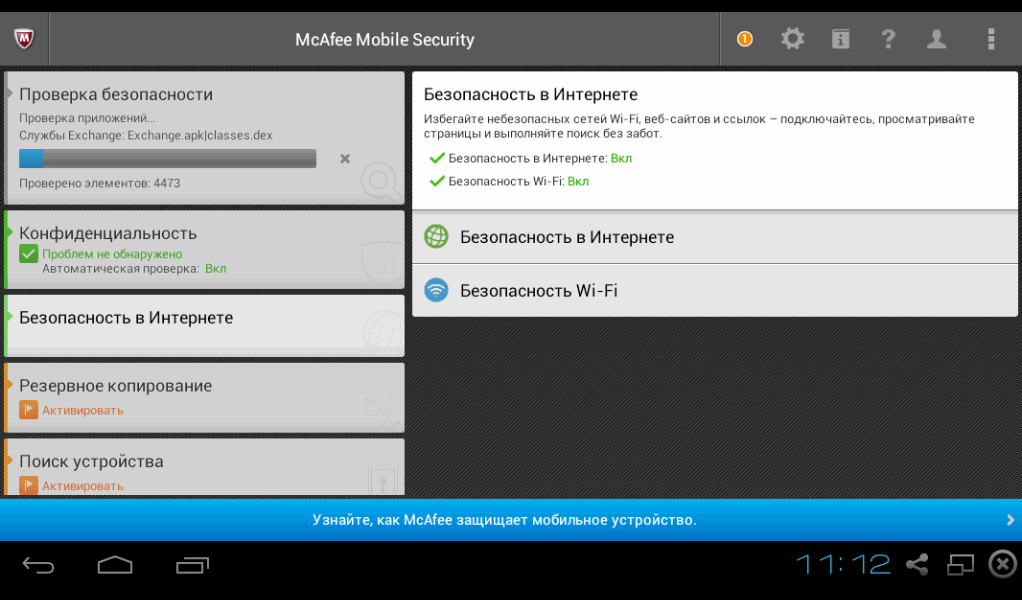The image size is (1022, 600).
Task: Open McAfee help
Action: [888, 38]
